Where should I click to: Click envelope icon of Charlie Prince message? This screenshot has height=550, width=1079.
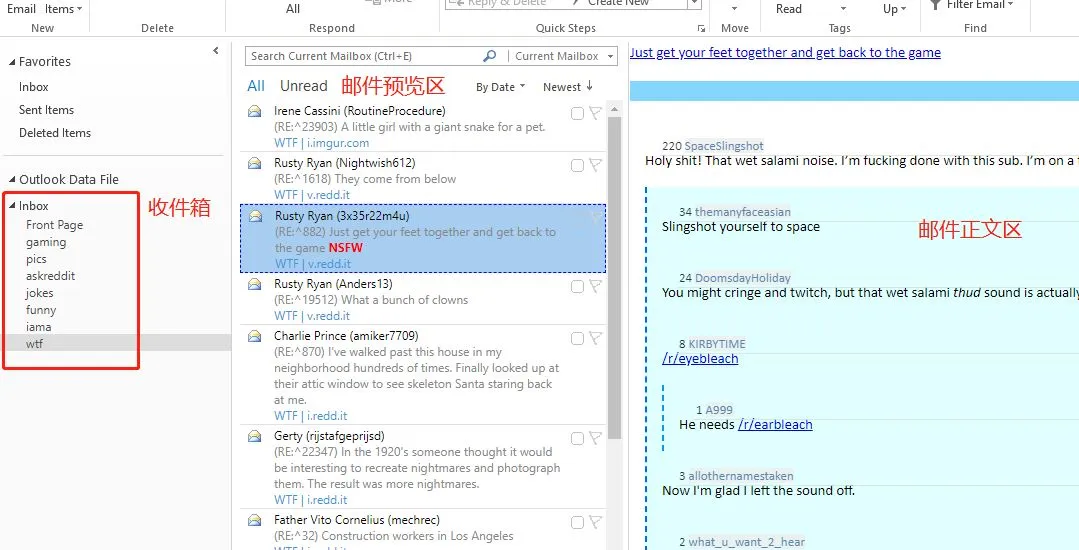click(x=255, y=336)
